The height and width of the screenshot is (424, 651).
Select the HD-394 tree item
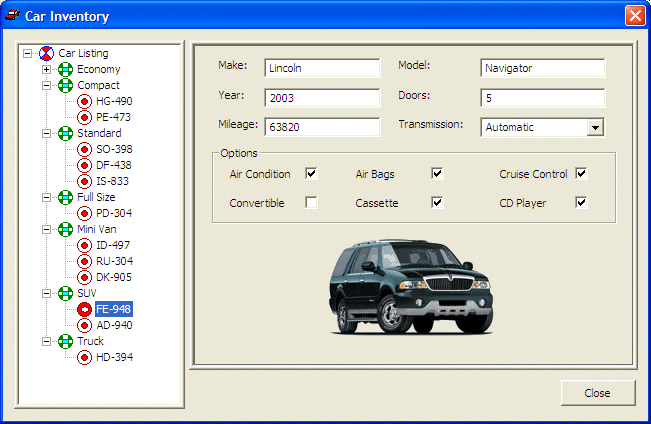[x=115, y=357]
